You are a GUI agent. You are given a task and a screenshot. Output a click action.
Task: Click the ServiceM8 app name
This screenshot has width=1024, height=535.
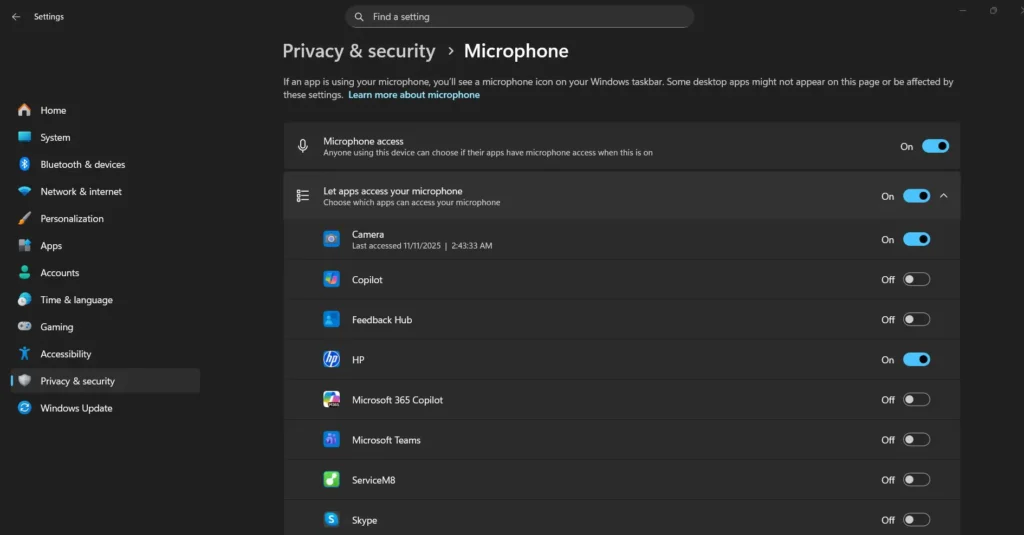[374, 480]
